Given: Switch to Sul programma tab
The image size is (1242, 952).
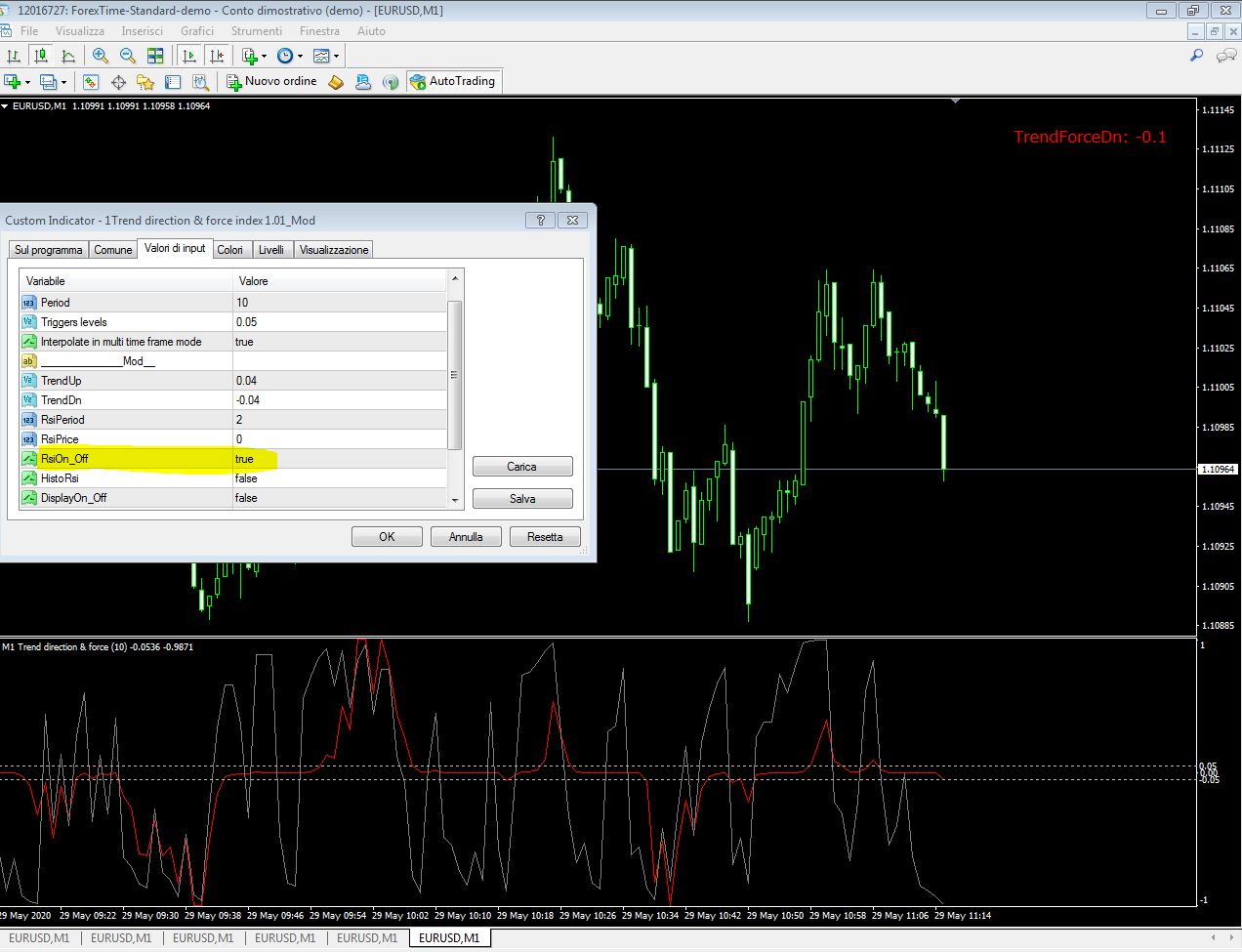Looking at the screenshot, I should [x=49, y=250].
